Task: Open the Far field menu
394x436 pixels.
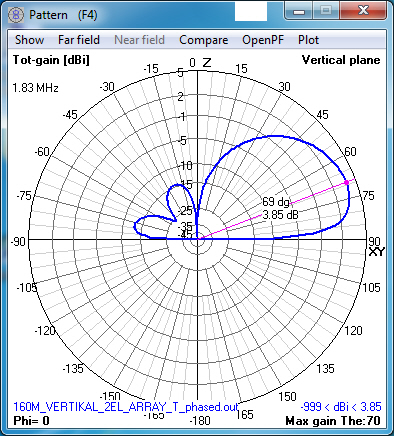Action: click(79, 40)
